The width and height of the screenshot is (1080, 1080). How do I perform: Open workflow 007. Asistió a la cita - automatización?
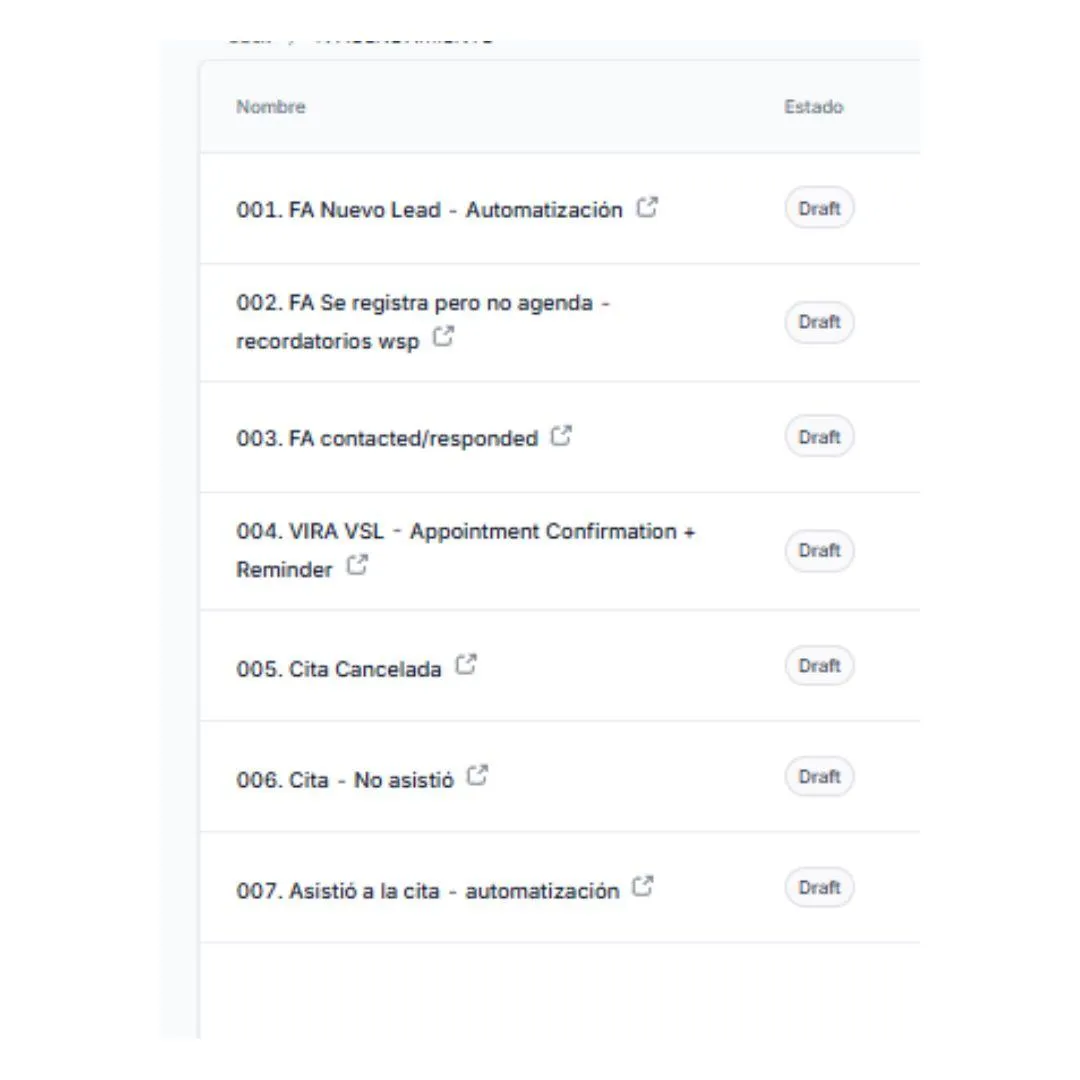coord(428,891)
